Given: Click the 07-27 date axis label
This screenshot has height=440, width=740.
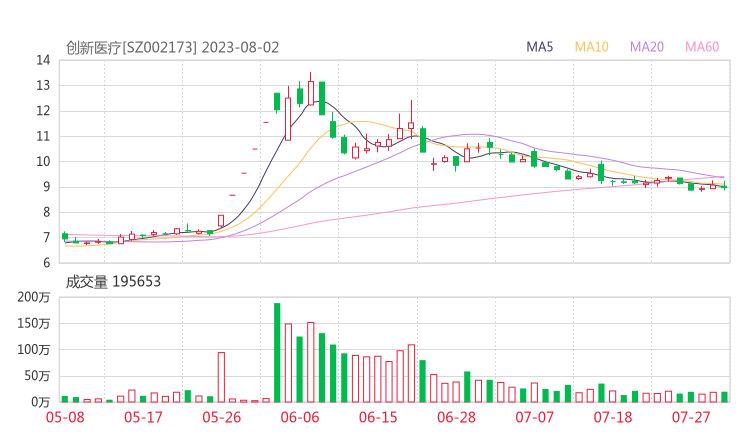Looking at the screenshot, I should pyautogui.click(x=691, y=417).
